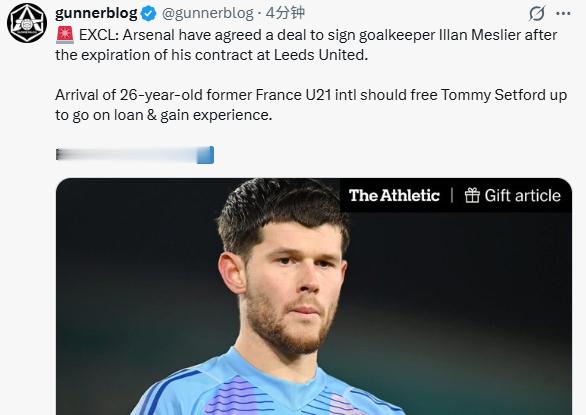This screenshot has height=415, width=586.
Task: Click the words Leeds United in tweet
Action: click(321, 55)
